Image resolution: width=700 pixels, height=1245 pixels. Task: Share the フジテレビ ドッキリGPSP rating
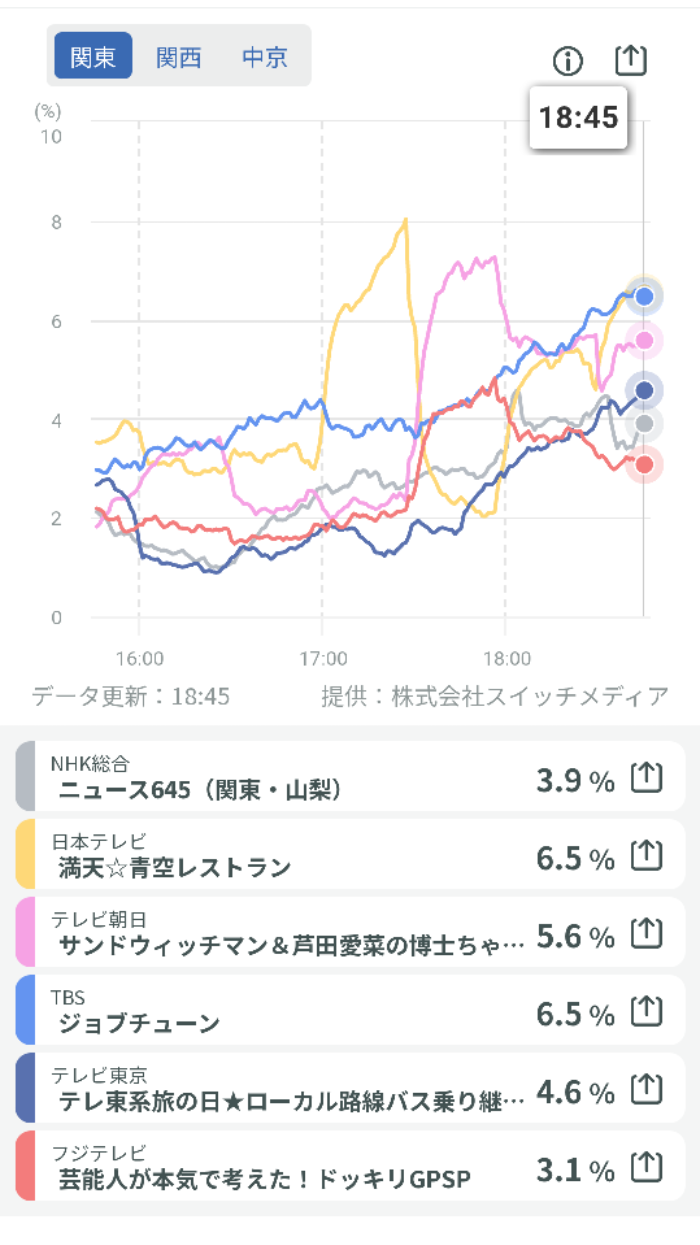point(647,1166)
